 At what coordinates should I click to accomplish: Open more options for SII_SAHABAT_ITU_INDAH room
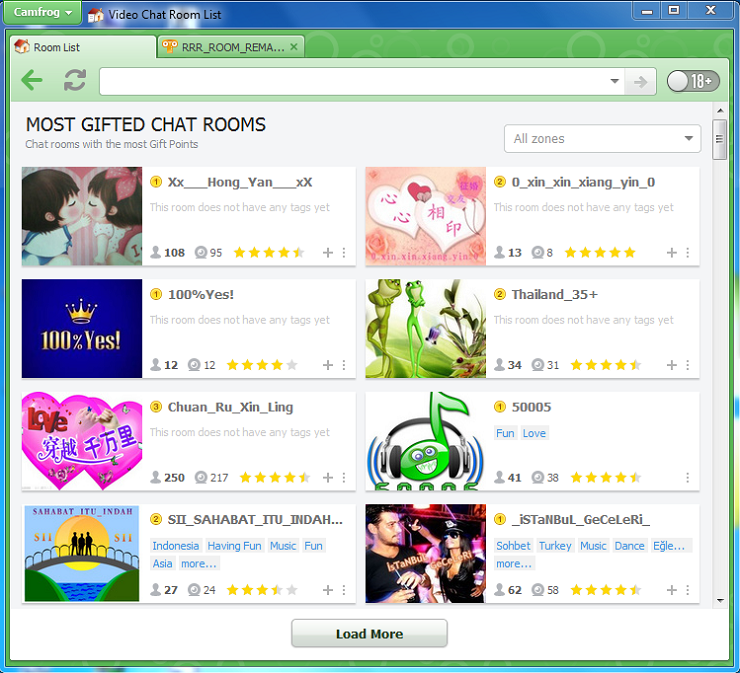(344, 590)
